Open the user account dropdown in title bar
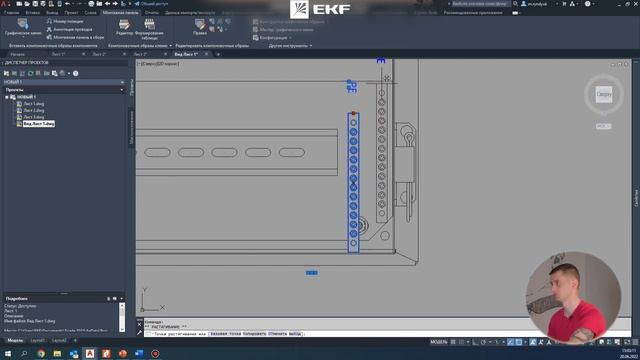 [x=557, y=4]
